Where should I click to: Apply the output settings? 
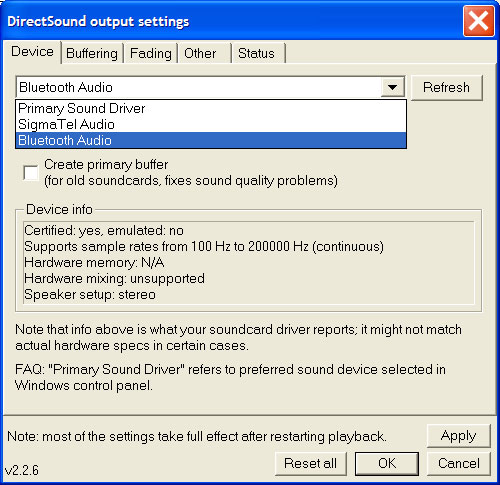pyautogui.click(x=459, y=436)
